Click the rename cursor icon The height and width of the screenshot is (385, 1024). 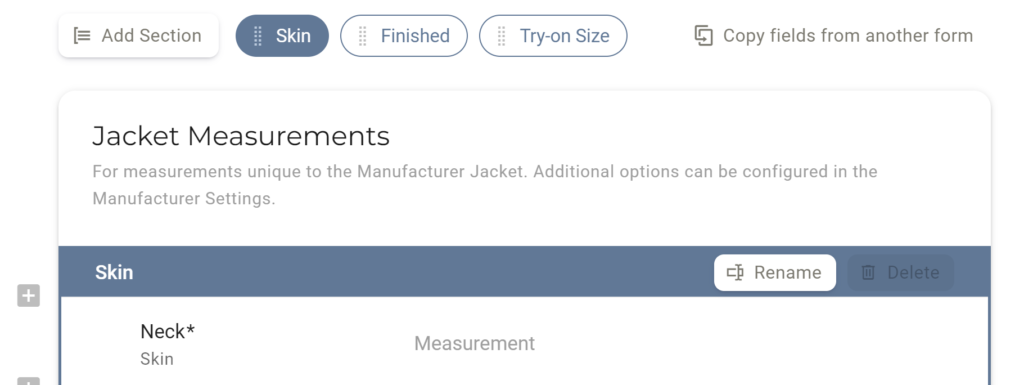coord(735,273)
